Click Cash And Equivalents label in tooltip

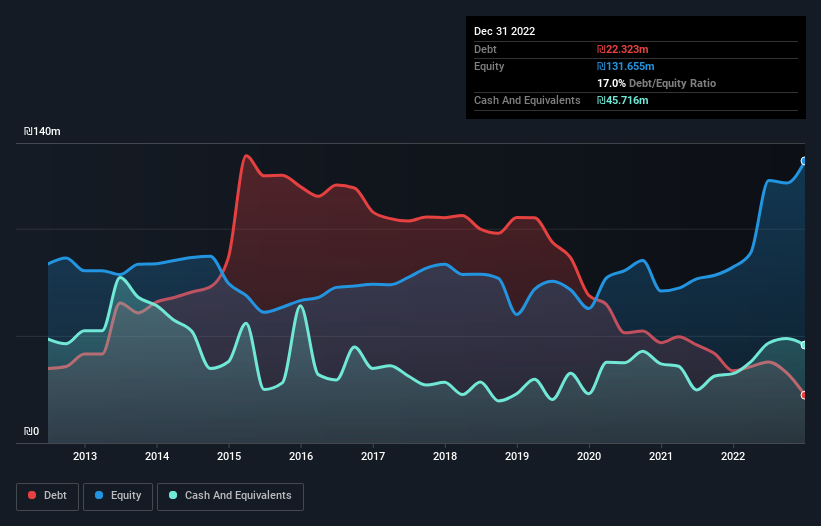click(x=527, y=100)
